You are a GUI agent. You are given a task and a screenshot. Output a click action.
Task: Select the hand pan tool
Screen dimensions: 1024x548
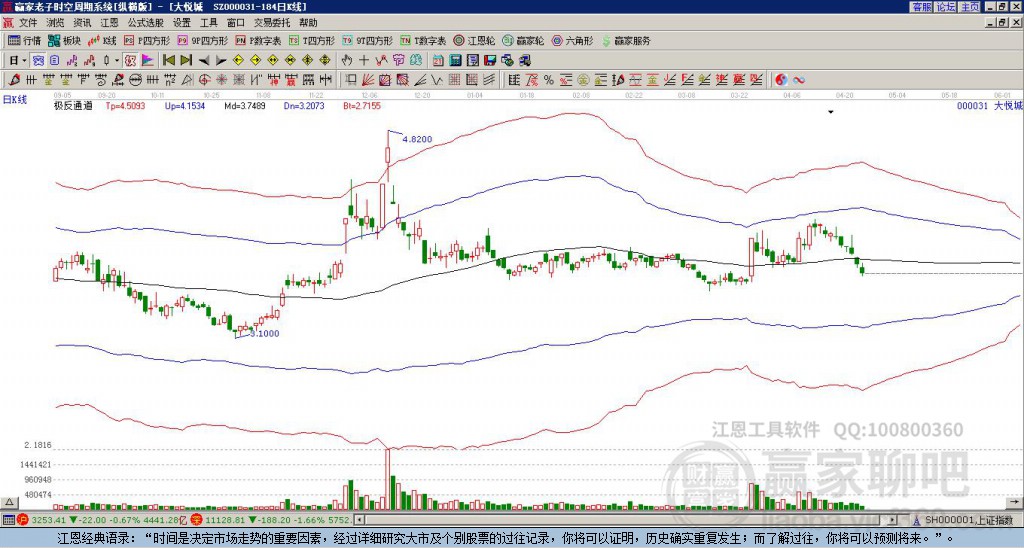347,61
